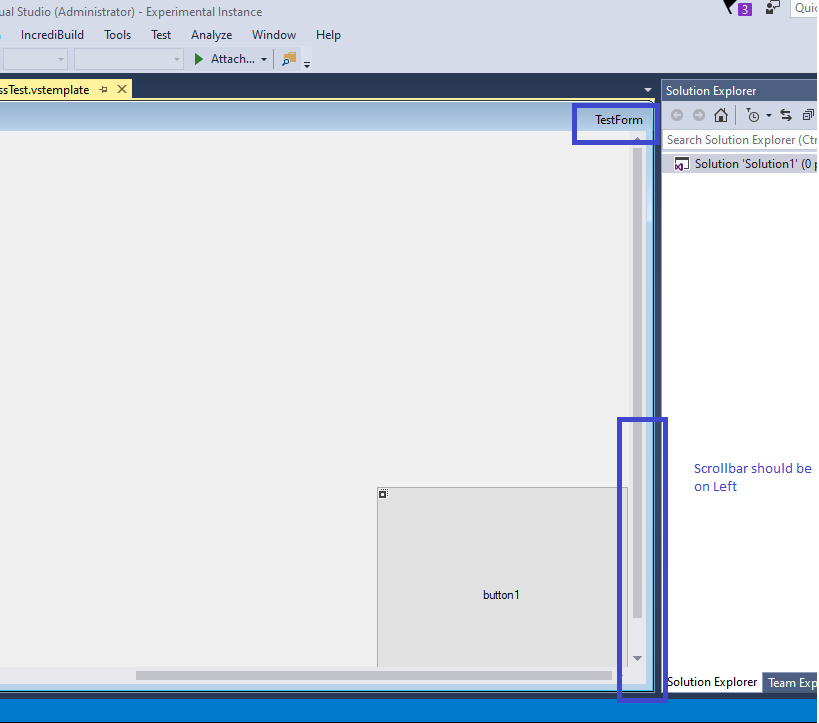Viewport: 819px width, 723px height.
Task: Click the Send Feedback icon in title bar
Action: pos(772,8)
